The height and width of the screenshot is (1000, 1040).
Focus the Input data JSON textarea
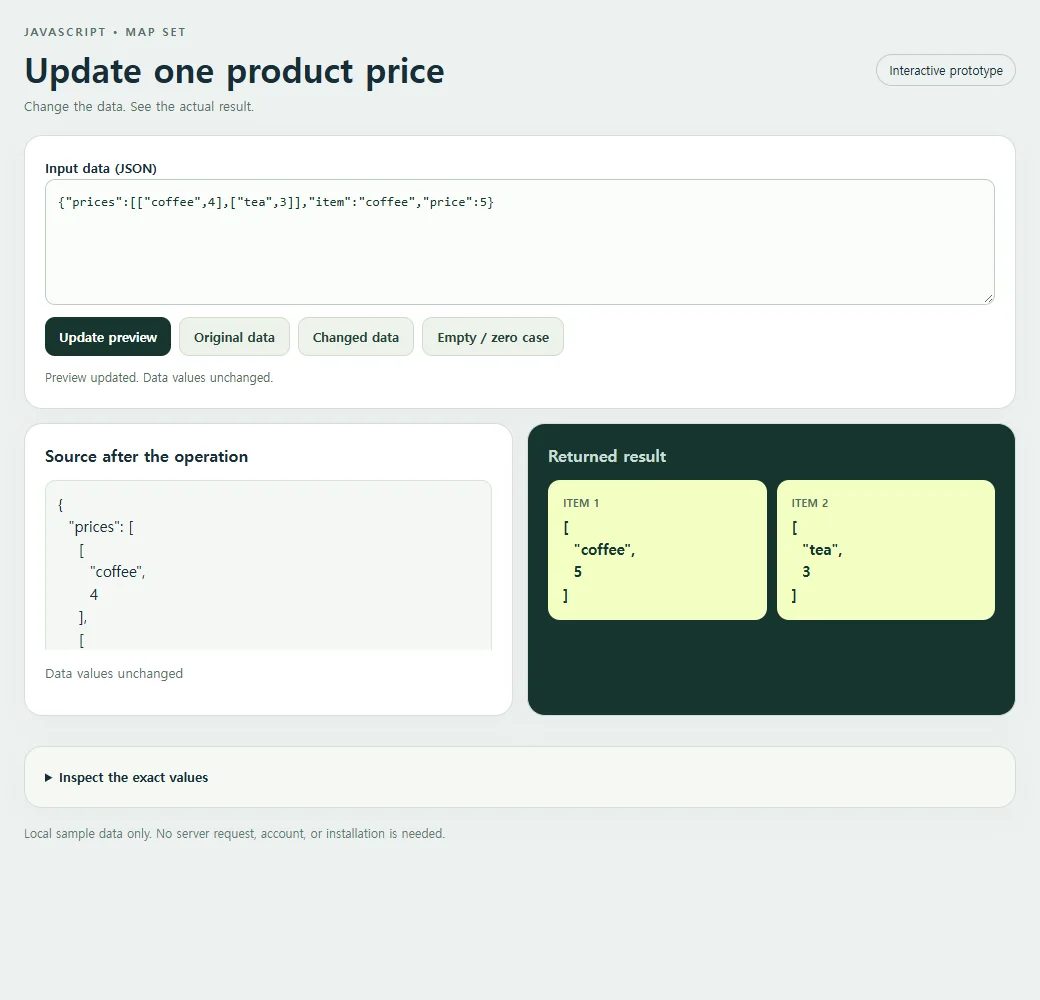click(519, 242)
